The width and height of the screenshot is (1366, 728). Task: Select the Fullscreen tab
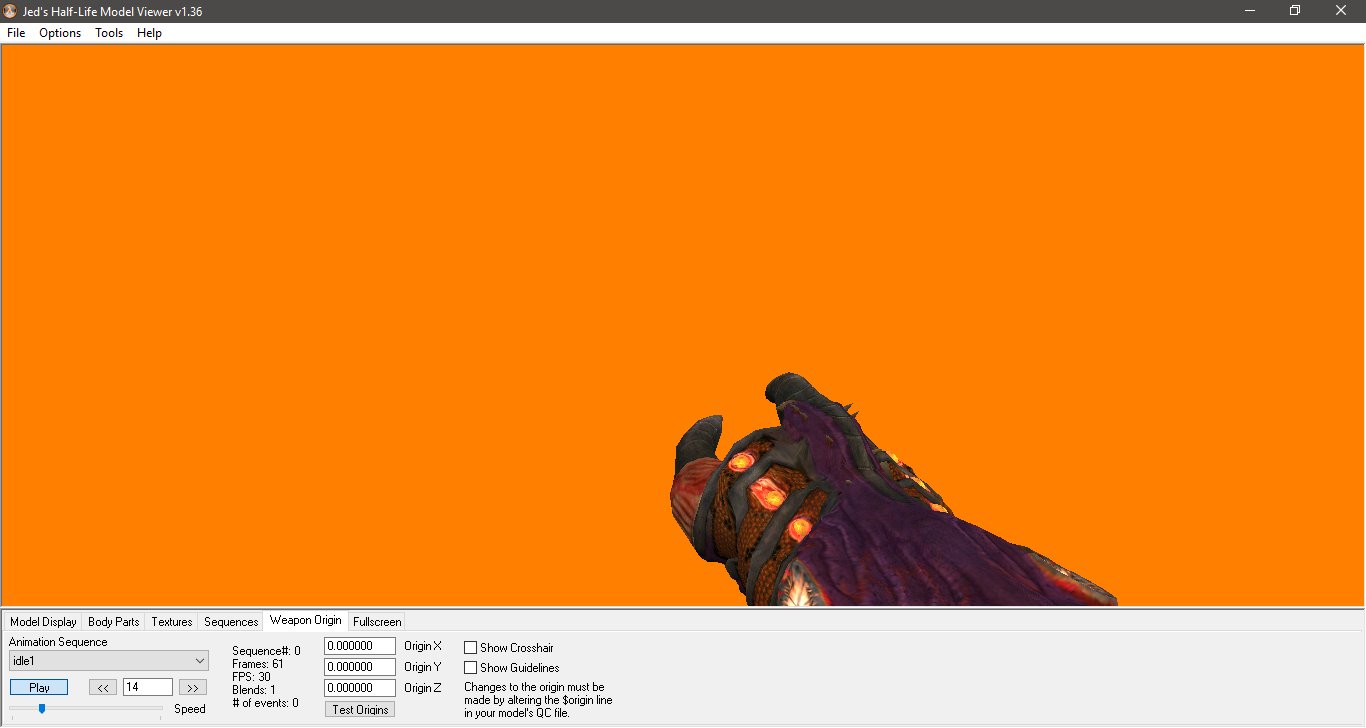(x=377, y=621)
